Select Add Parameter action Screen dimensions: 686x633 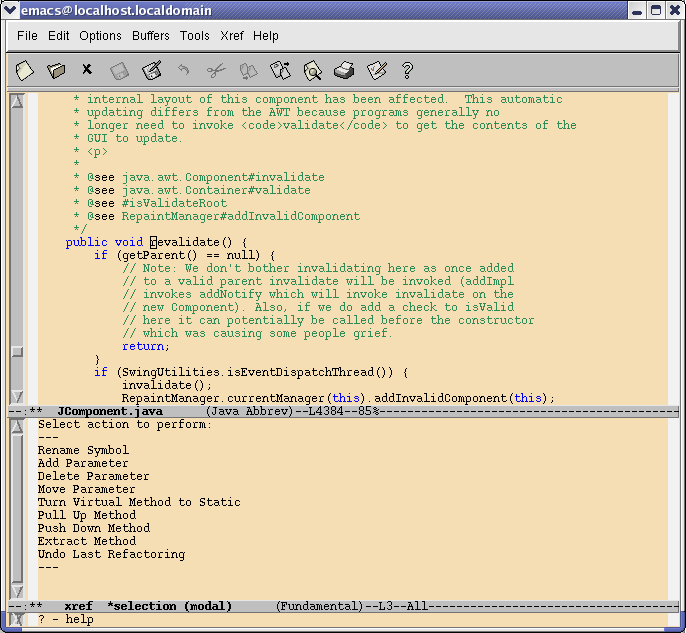(x=83, y=463)
